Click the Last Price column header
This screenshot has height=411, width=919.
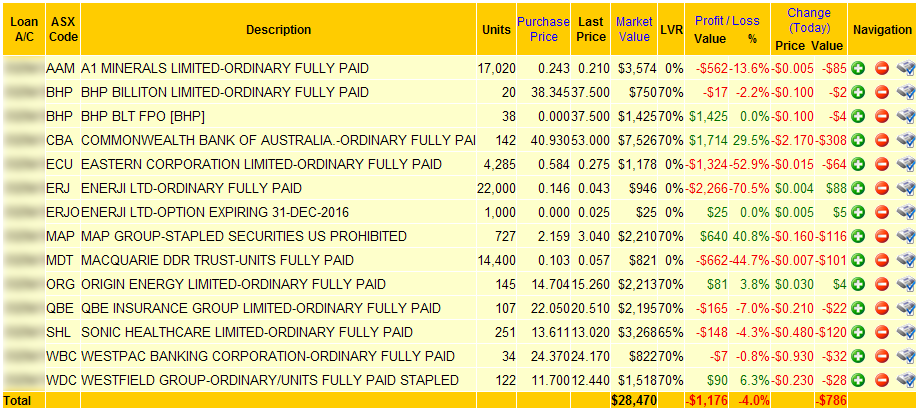tap(591, 29)
